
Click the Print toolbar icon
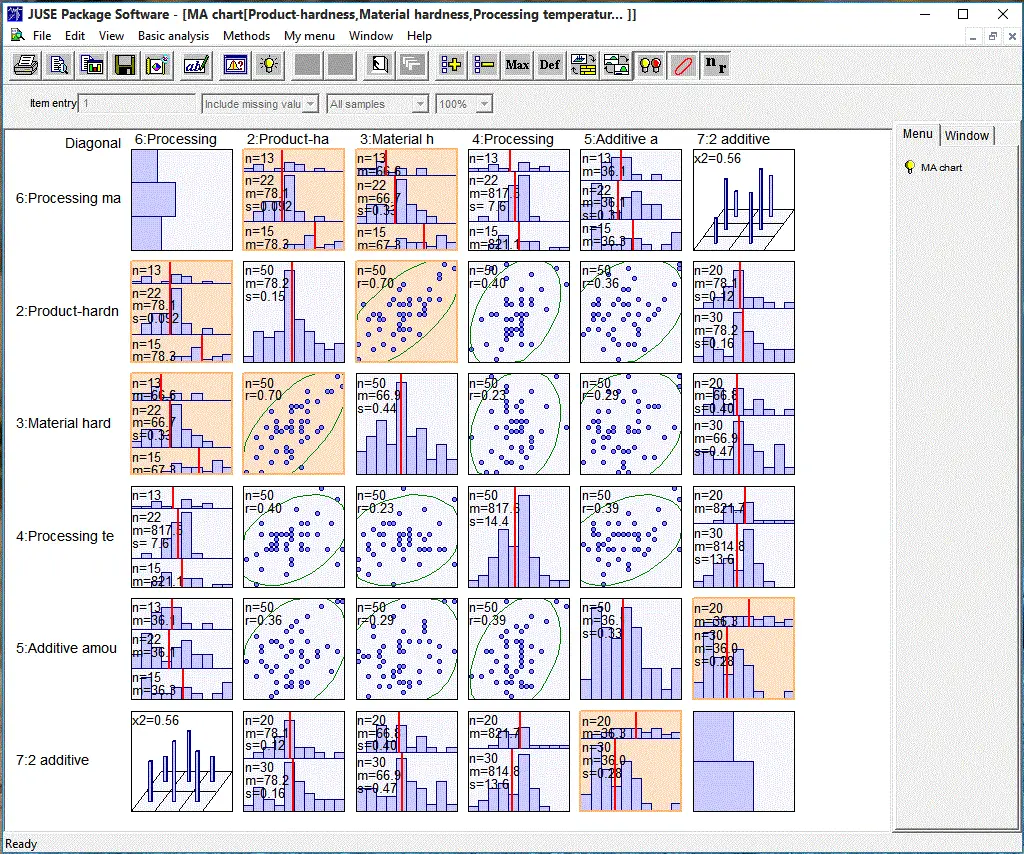click(26, 65)
